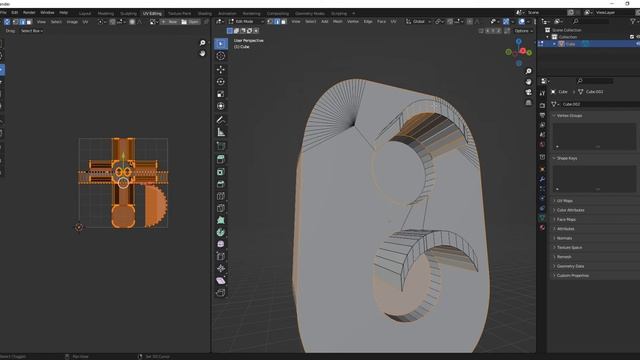Open the Select Box drag dropdown
The image size is (640, 360).
point(31,31)
